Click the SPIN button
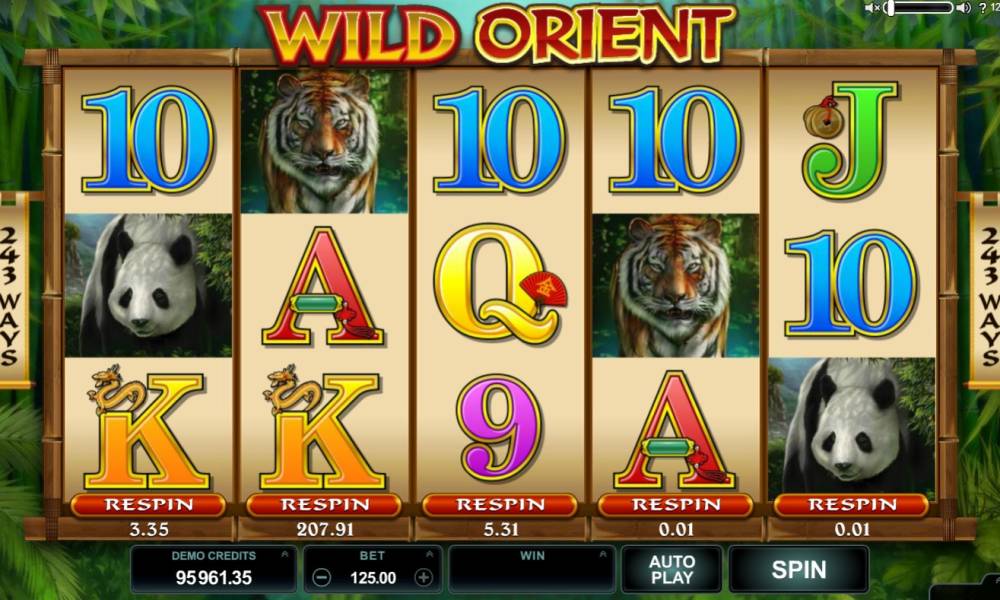Screen dimensions: 1000x600 [x=798, y=569]
